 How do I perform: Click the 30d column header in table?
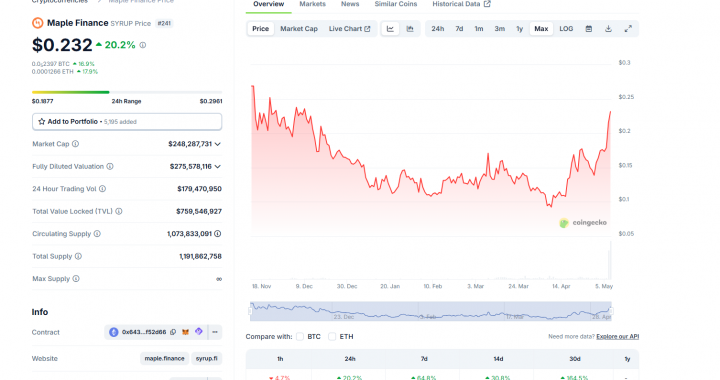click(x=575, y=359)
